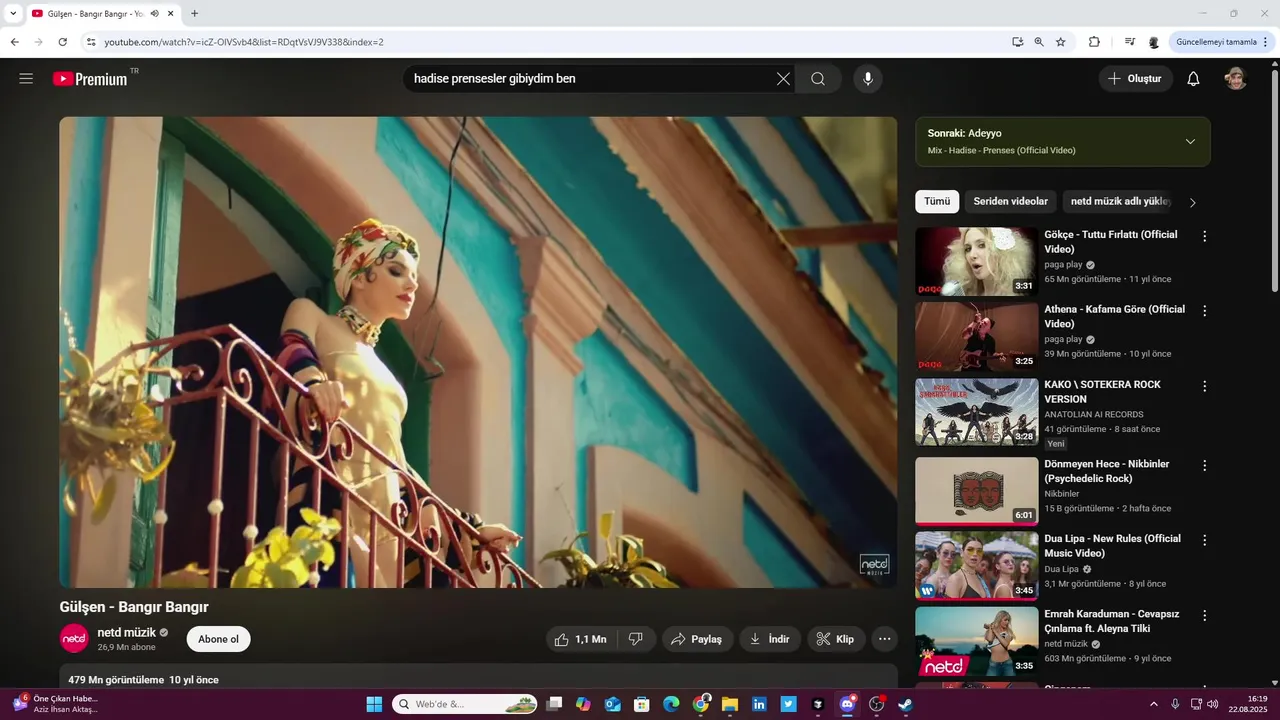The image size is (1280, 720).
Task: Select netd müzik adlı yükleyen chip
Action: 1119,202
